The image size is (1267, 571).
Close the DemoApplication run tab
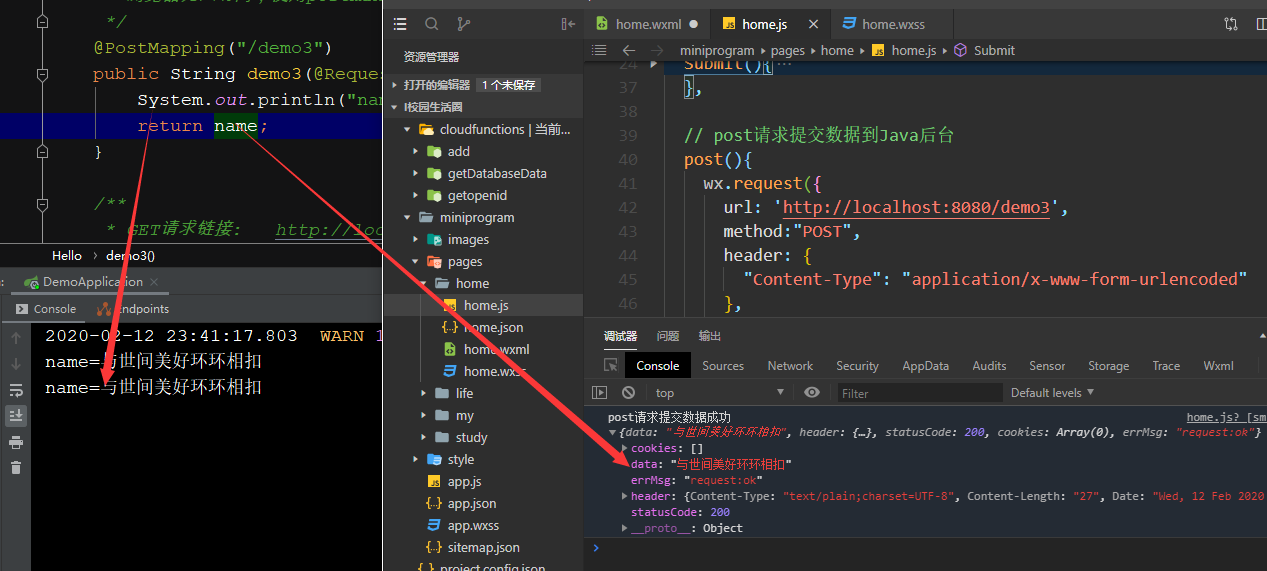point(153,282)
